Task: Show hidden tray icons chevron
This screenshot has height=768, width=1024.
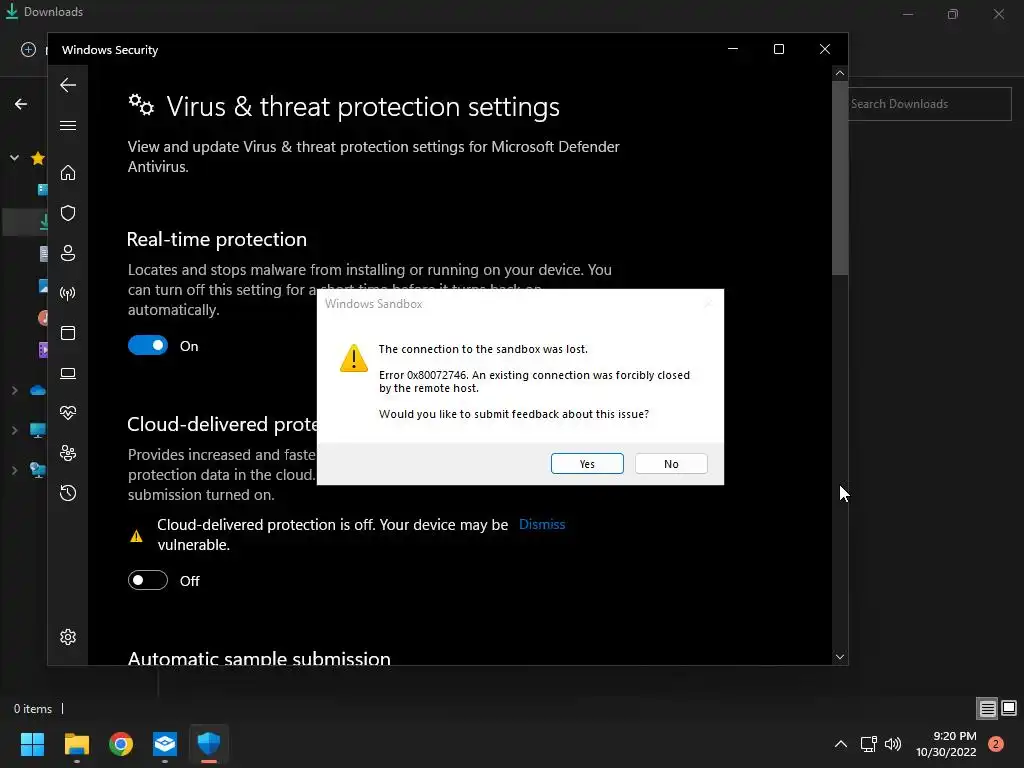Action: (x=841, y=744)
